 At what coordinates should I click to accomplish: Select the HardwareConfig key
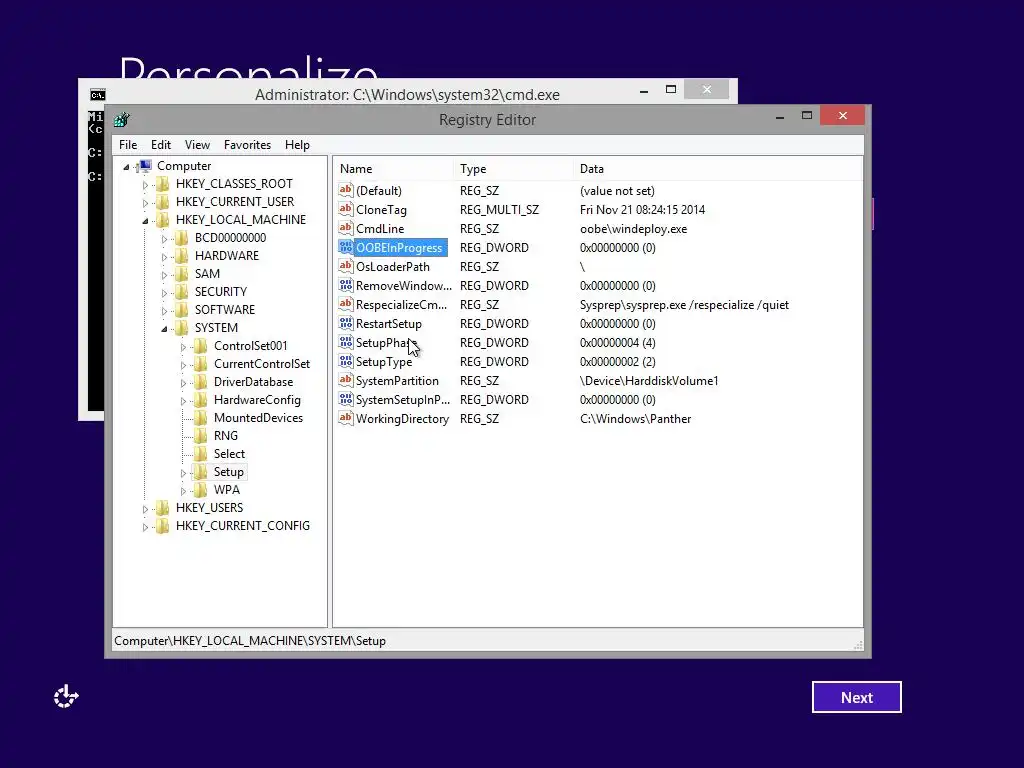(x=257, y=400)
